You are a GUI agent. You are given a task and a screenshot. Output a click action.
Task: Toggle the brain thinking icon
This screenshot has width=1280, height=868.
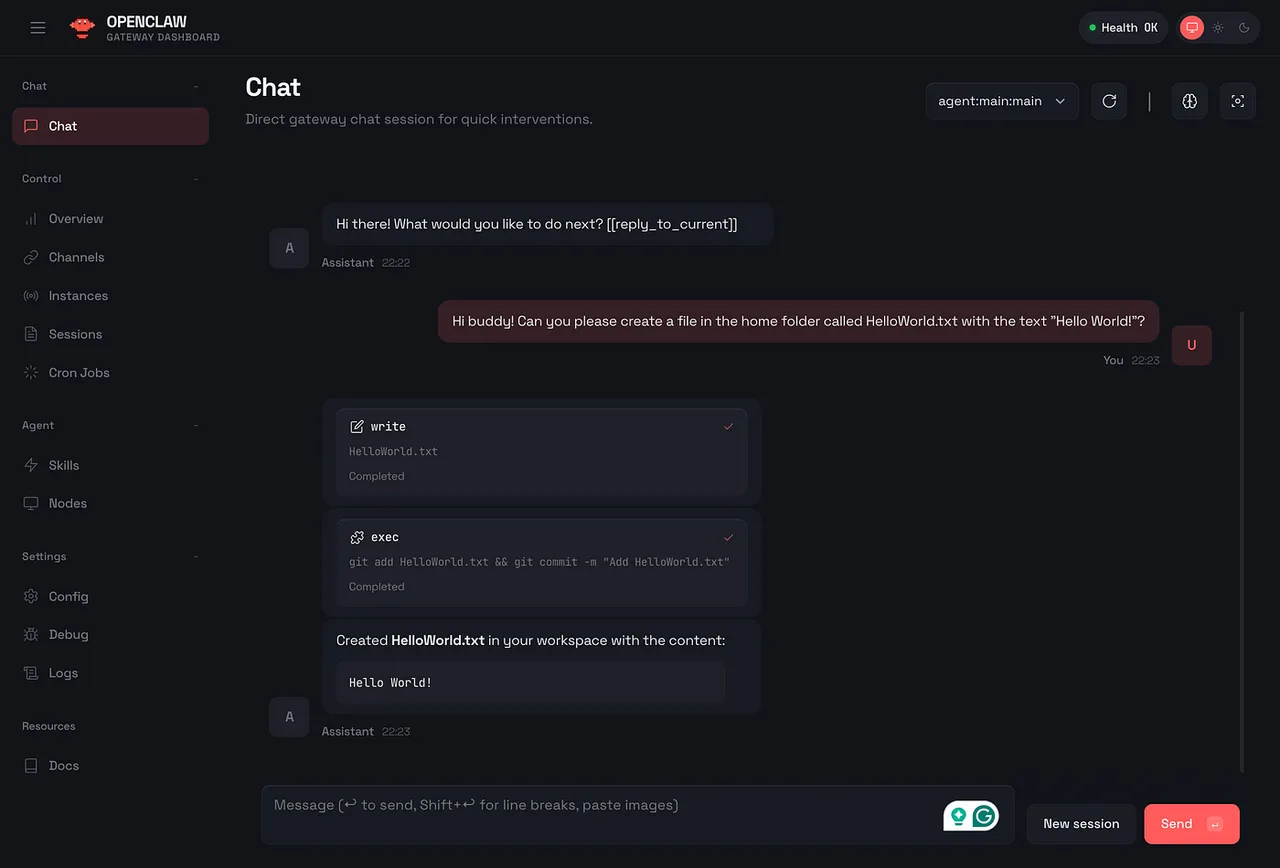(x=1189, y=101)
